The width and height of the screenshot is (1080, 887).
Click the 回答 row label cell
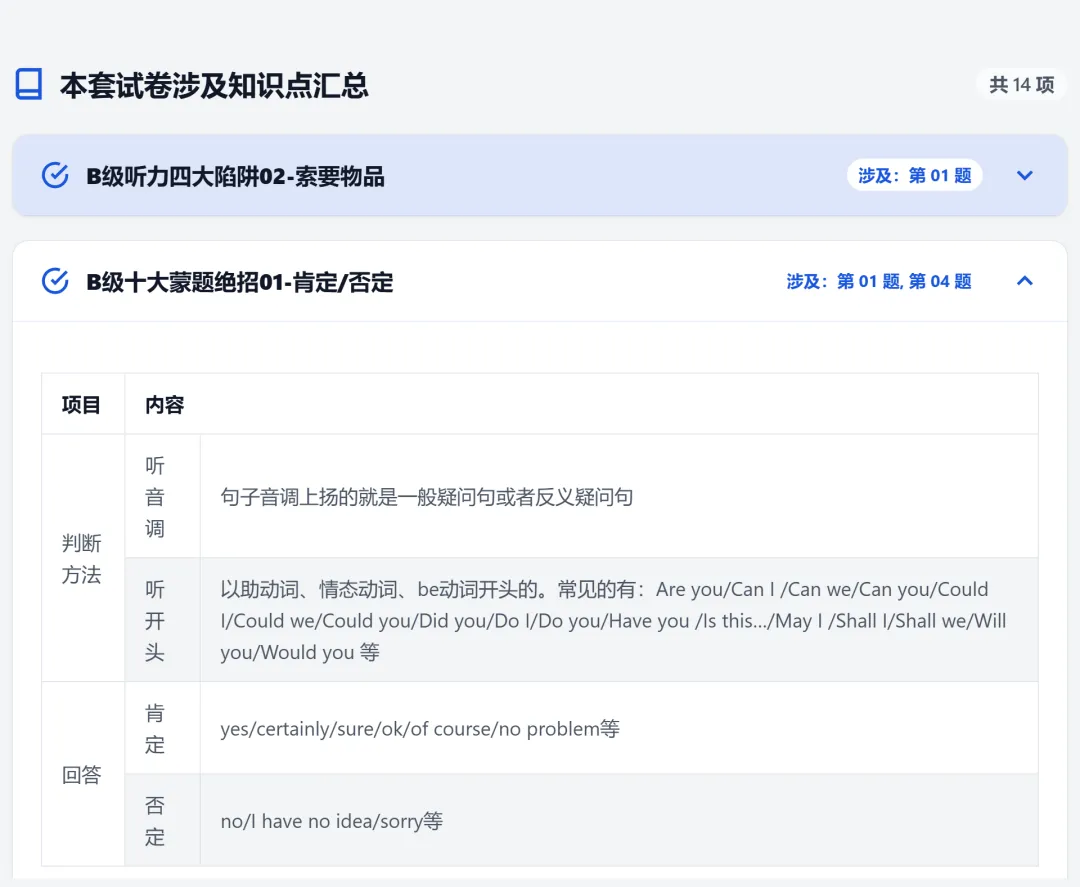coord(83,775)
